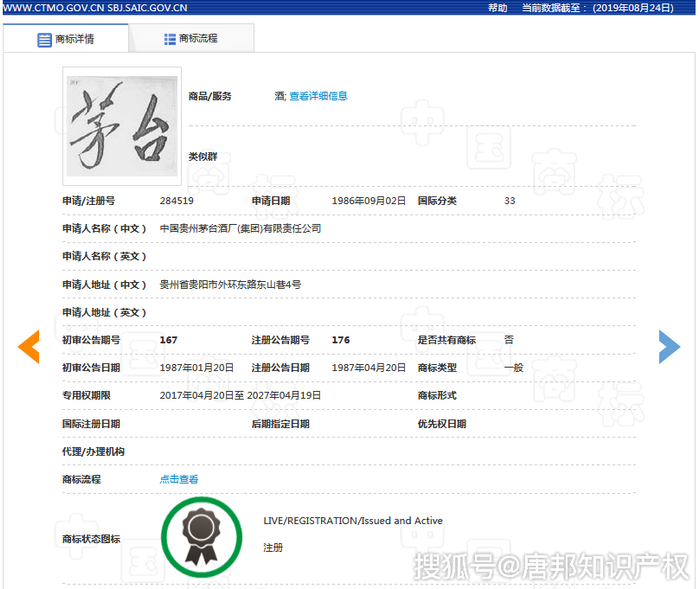Click the green registered status badge icon
Viewport: 700px width, 589px height.
(201, 537)
